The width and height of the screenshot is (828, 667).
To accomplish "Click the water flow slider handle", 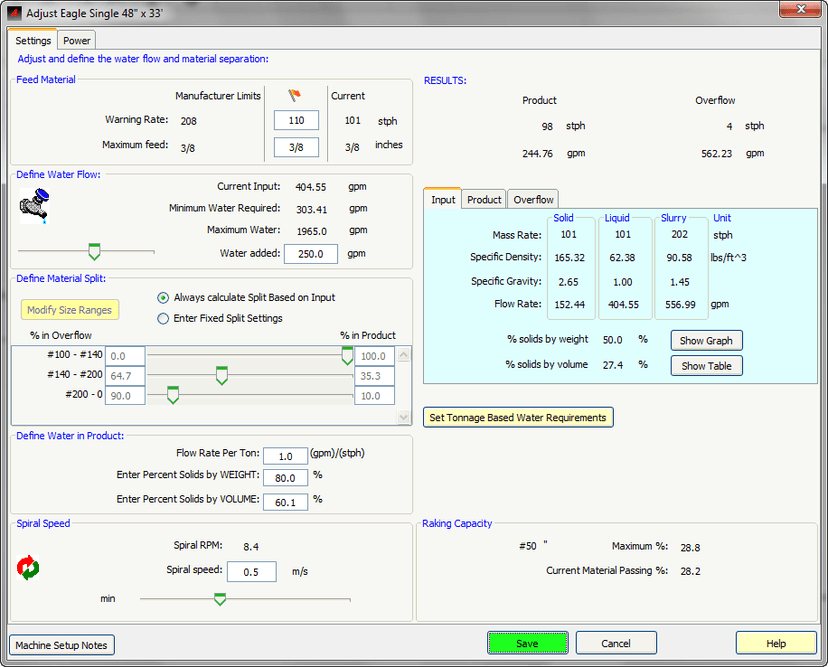I will [95, 251].
